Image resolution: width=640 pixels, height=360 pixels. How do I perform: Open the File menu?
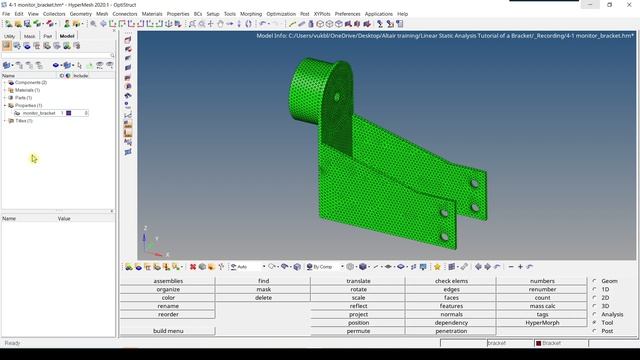tap(6, 14)
